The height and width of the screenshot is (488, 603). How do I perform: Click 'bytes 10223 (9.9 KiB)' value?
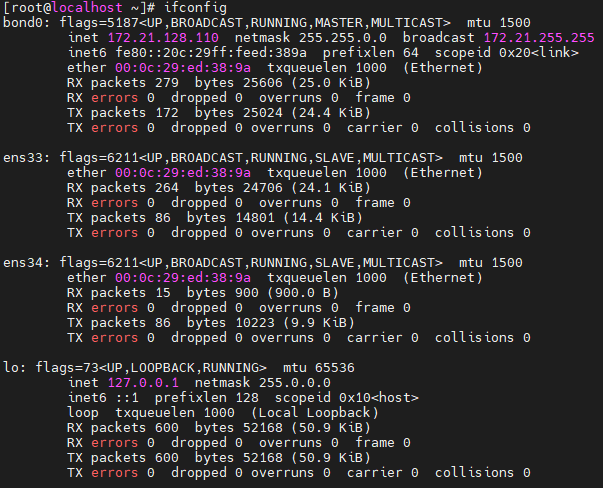(x=271, y=323)
